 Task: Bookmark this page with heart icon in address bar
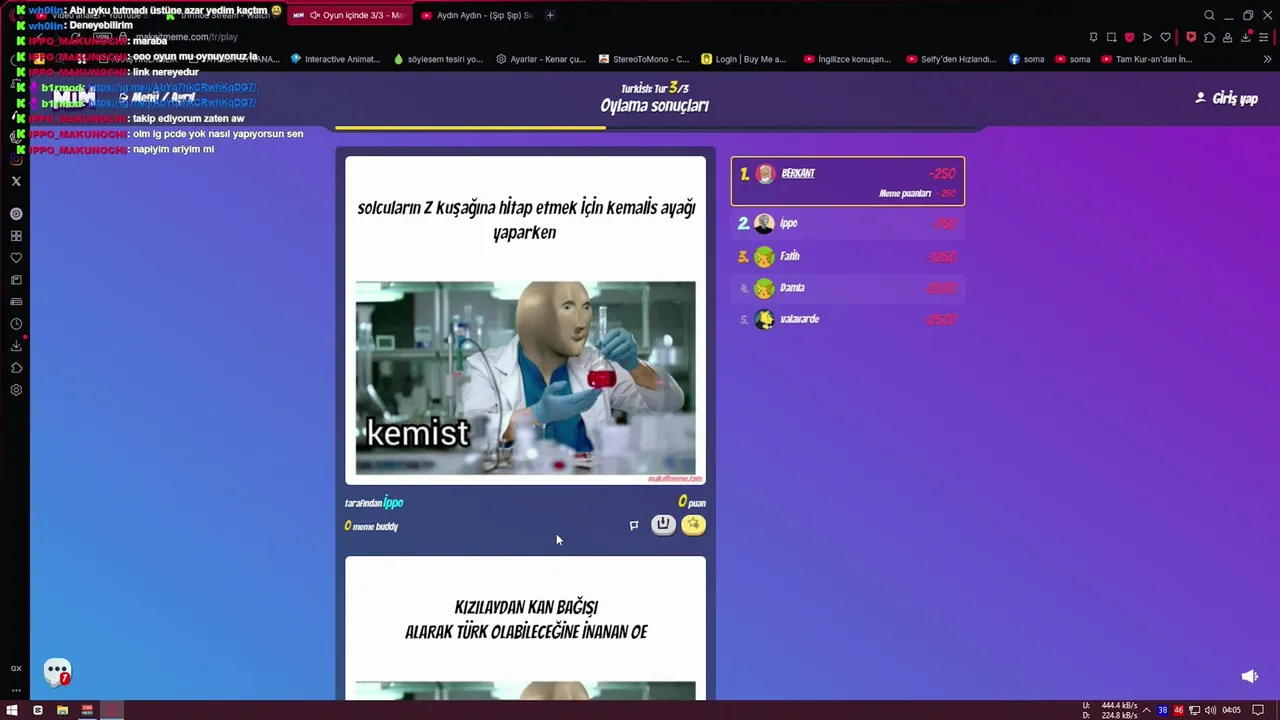click(1165, 37)
